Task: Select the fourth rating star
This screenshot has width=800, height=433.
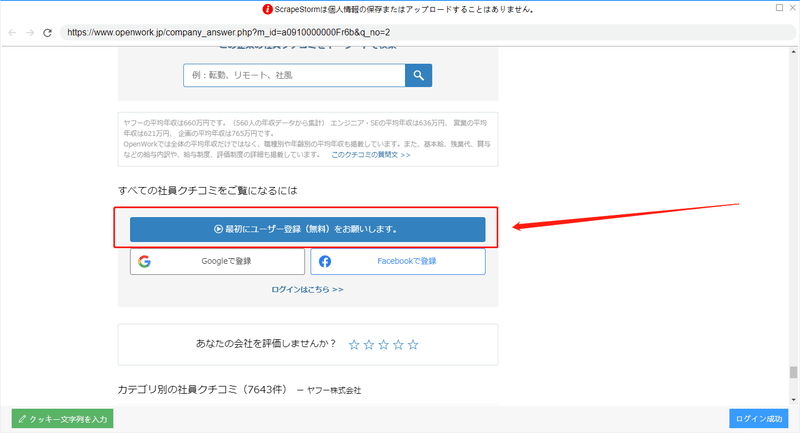Action: click(x=398, y=345)
